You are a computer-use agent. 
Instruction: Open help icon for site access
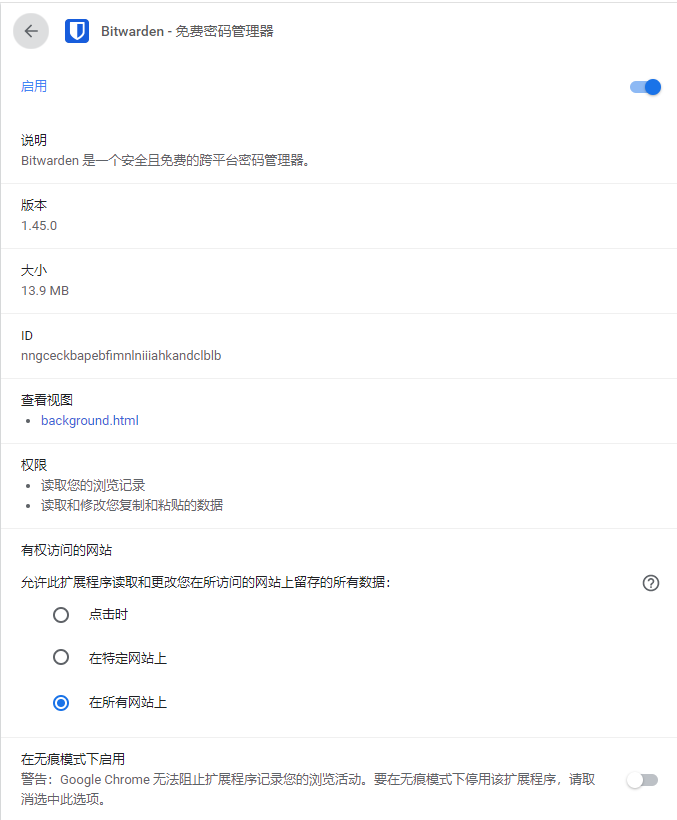[650, 583]
